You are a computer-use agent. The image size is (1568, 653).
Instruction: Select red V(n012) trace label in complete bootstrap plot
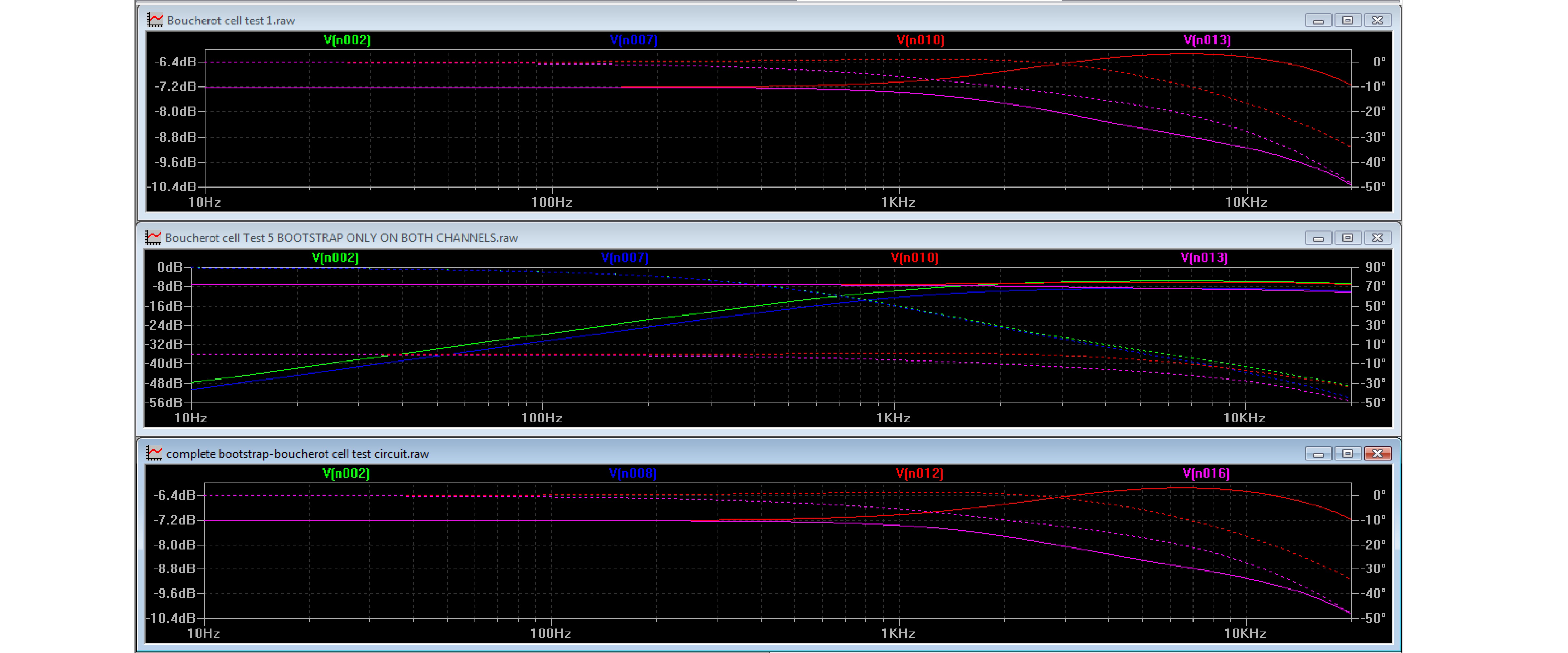point(920,474)
